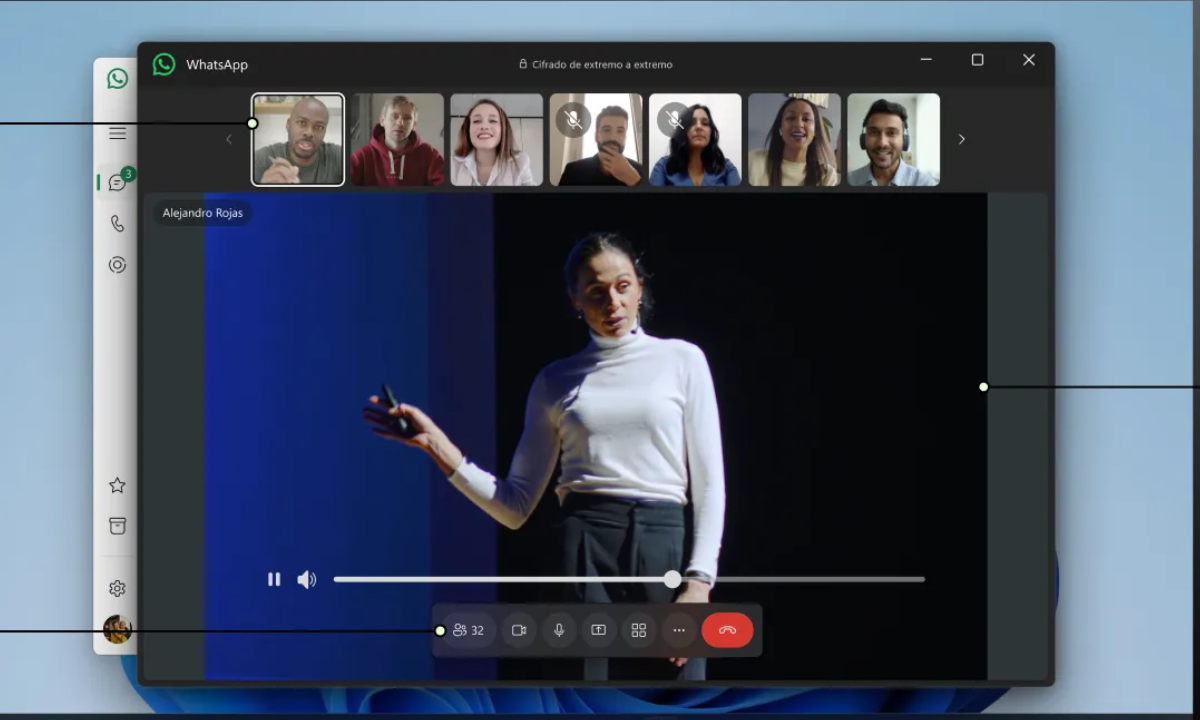Image resolution: width=1200 pixels, height=720 pixels.
Task: Toggle the video volume speaker icon
Action: coord(307,579)
